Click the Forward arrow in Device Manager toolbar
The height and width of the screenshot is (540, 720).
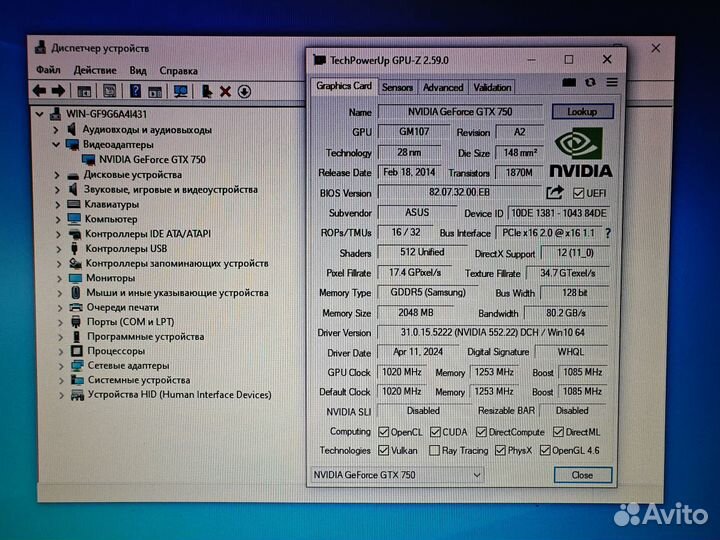tap(58, 91)
